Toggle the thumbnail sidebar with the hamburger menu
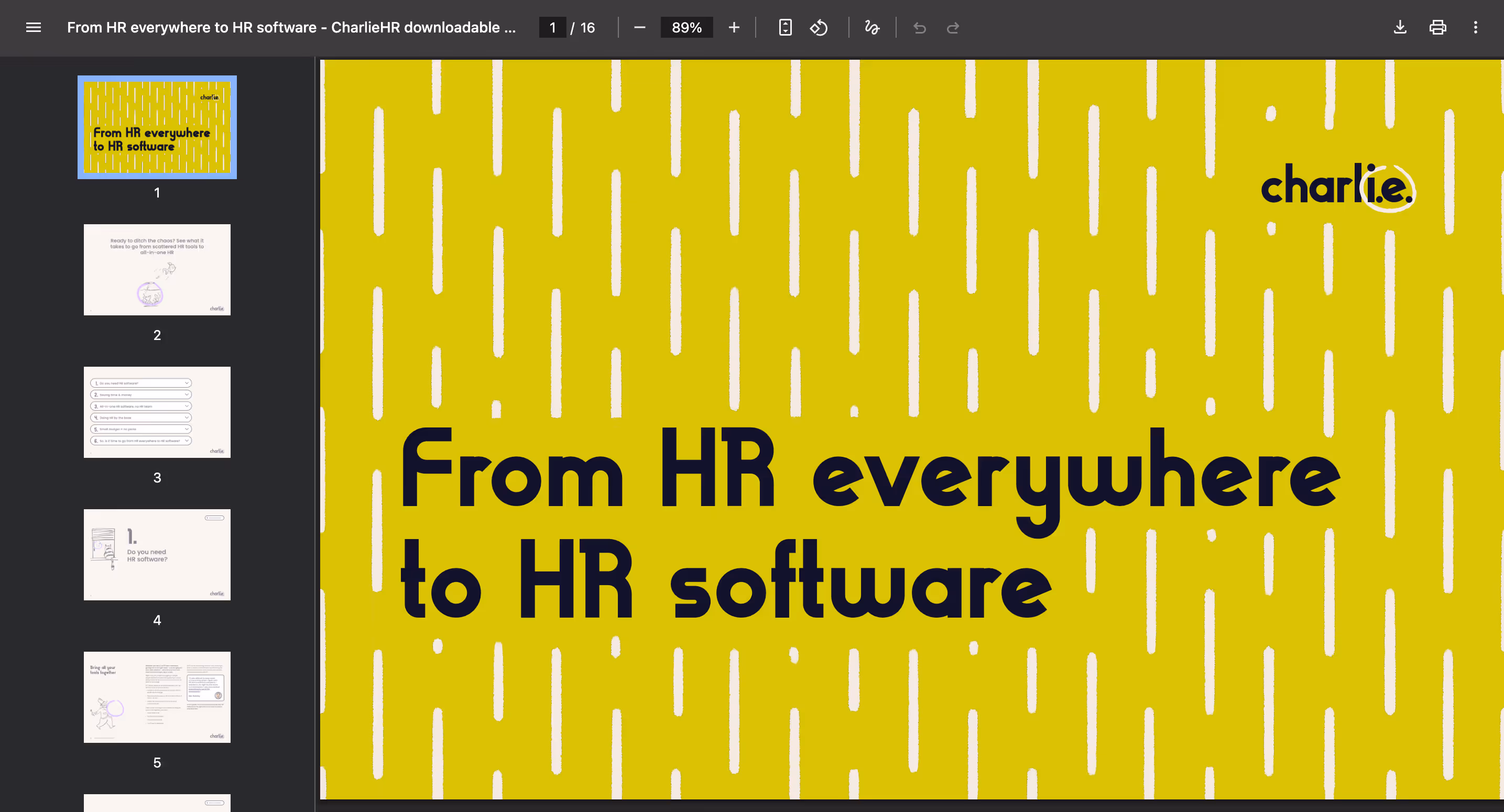Viewport: 1504px width, 812px height. pos(34,27)
